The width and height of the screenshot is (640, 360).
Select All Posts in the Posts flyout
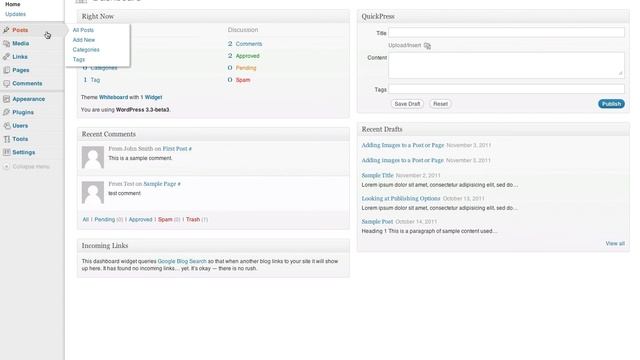(83, 30)
